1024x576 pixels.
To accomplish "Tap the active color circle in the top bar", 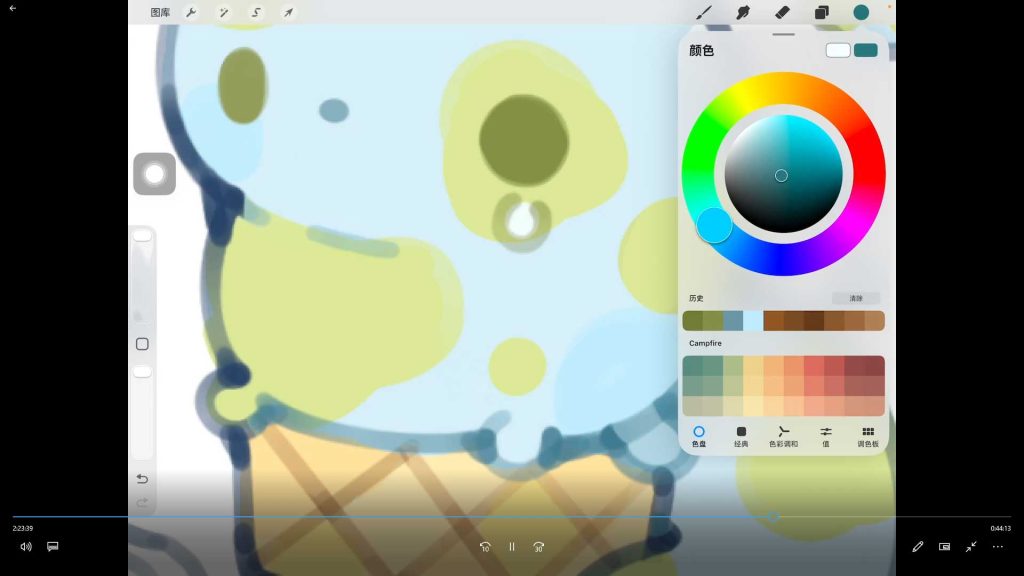I will [861, 12].
